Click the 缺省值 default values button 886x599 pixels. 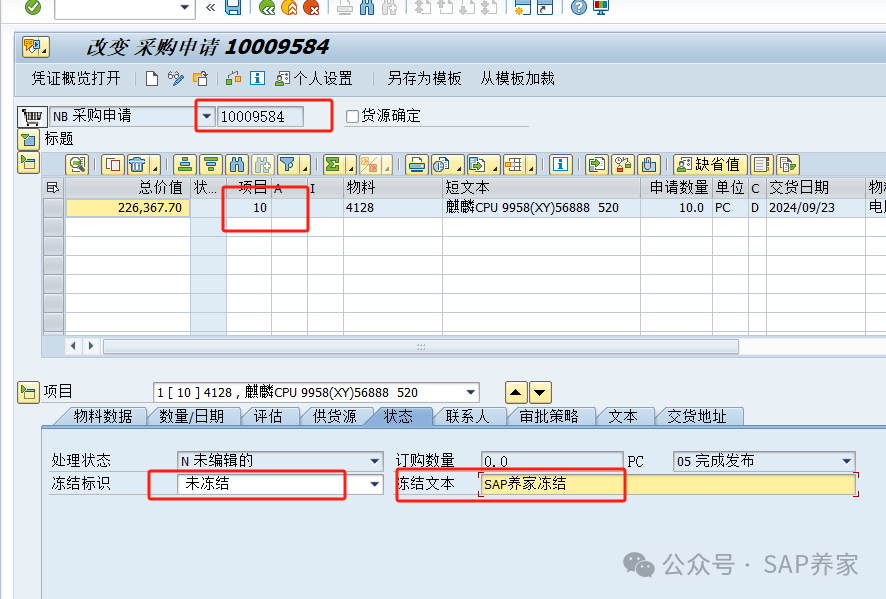[x=710, y=165]
